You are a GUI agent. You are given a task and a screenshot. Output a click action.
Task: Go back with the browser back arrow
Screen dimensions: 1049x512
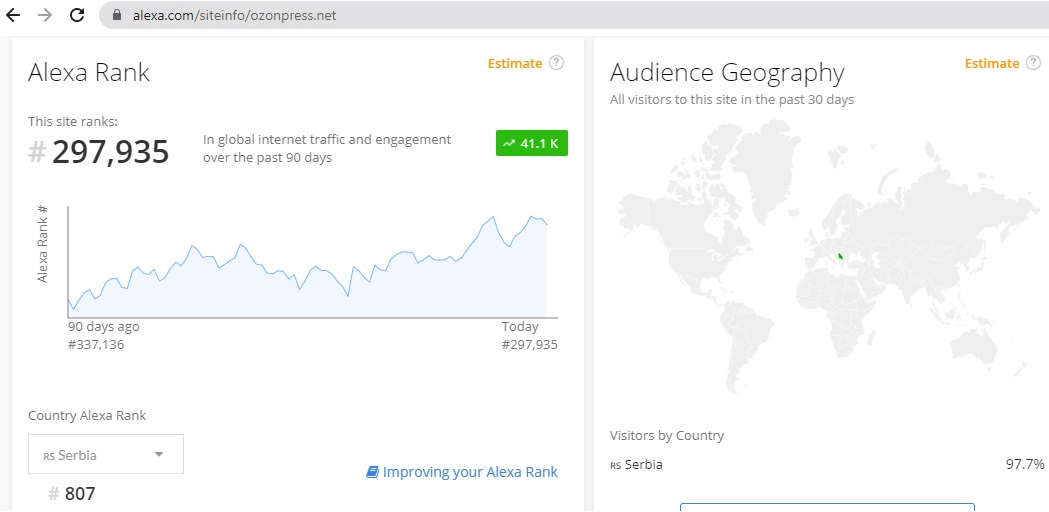pos(13,15)
